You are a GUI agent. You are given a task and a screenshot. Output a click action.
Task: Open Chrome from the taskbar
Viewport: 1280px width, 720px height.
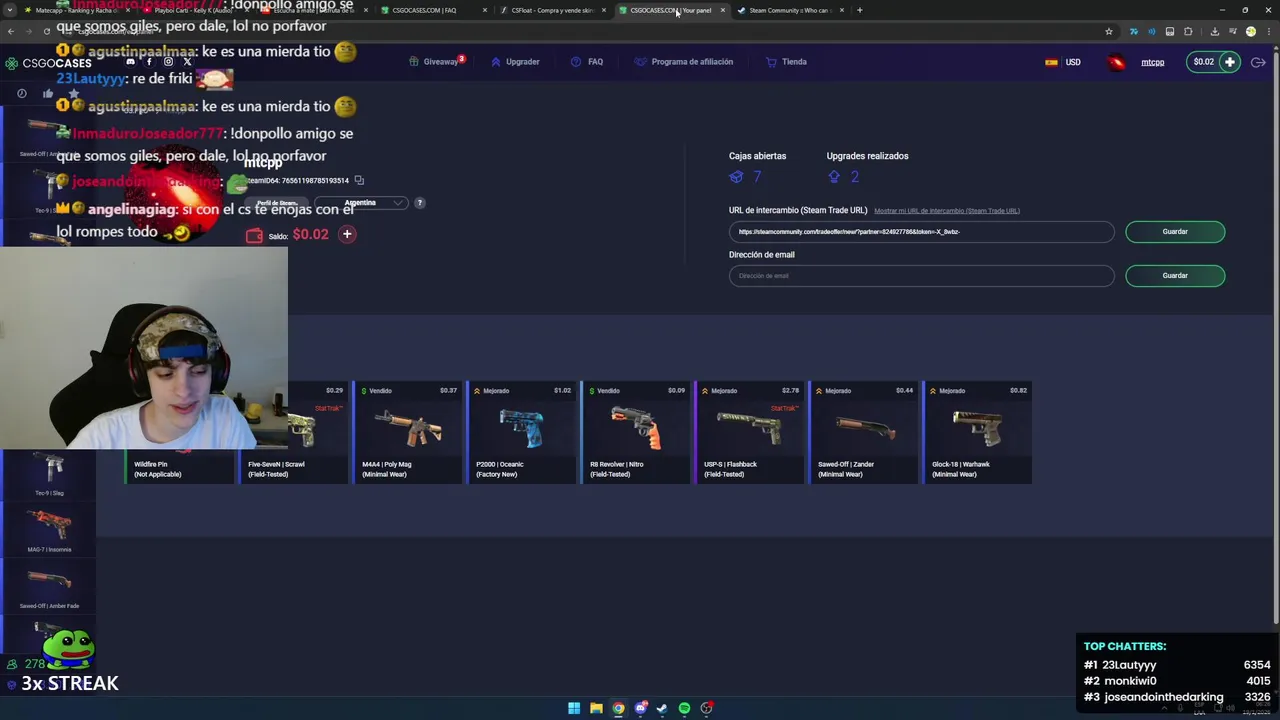click(618, 708)
